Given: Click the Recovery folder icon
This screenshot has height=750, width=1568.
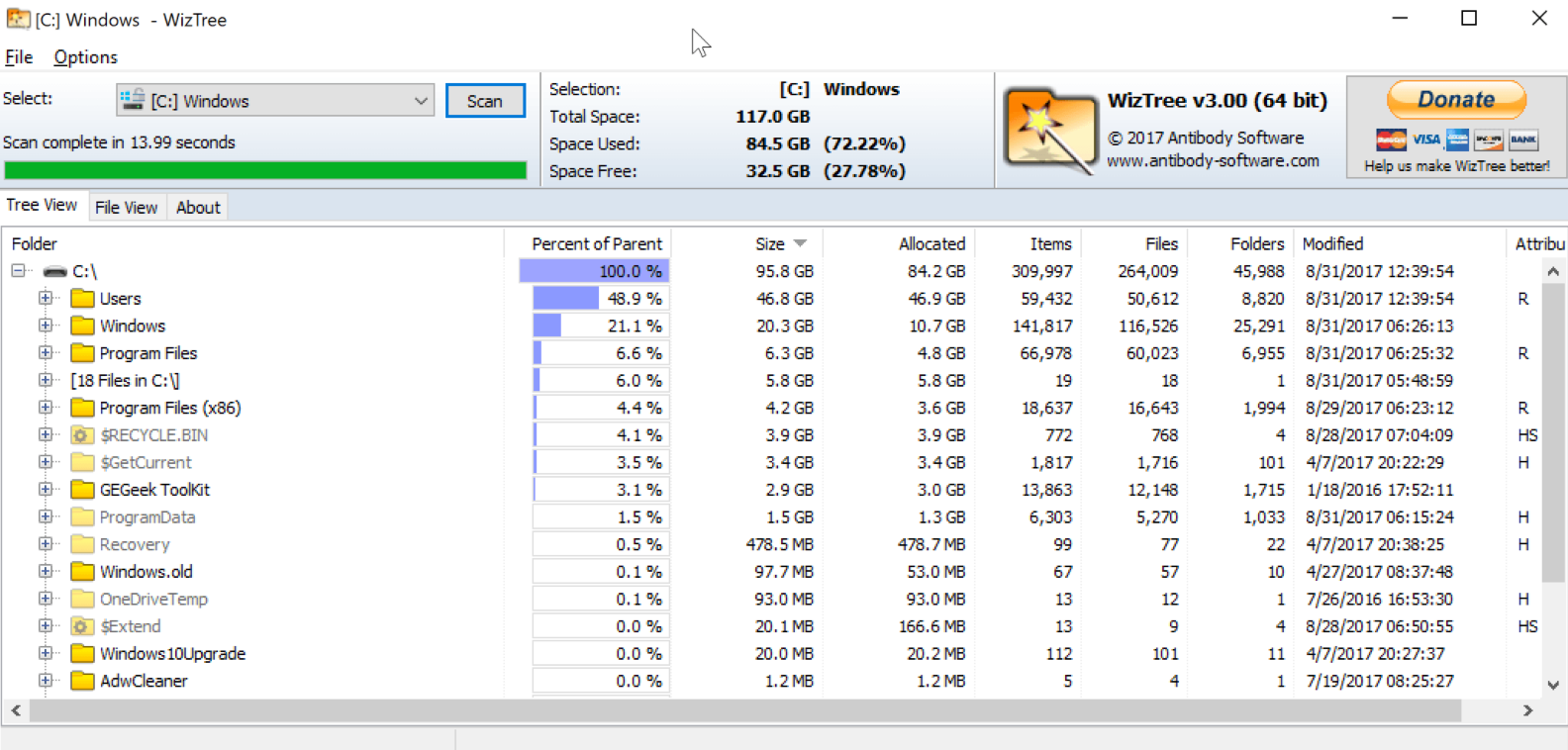Looking at the screenshot, I should point(83,544).
